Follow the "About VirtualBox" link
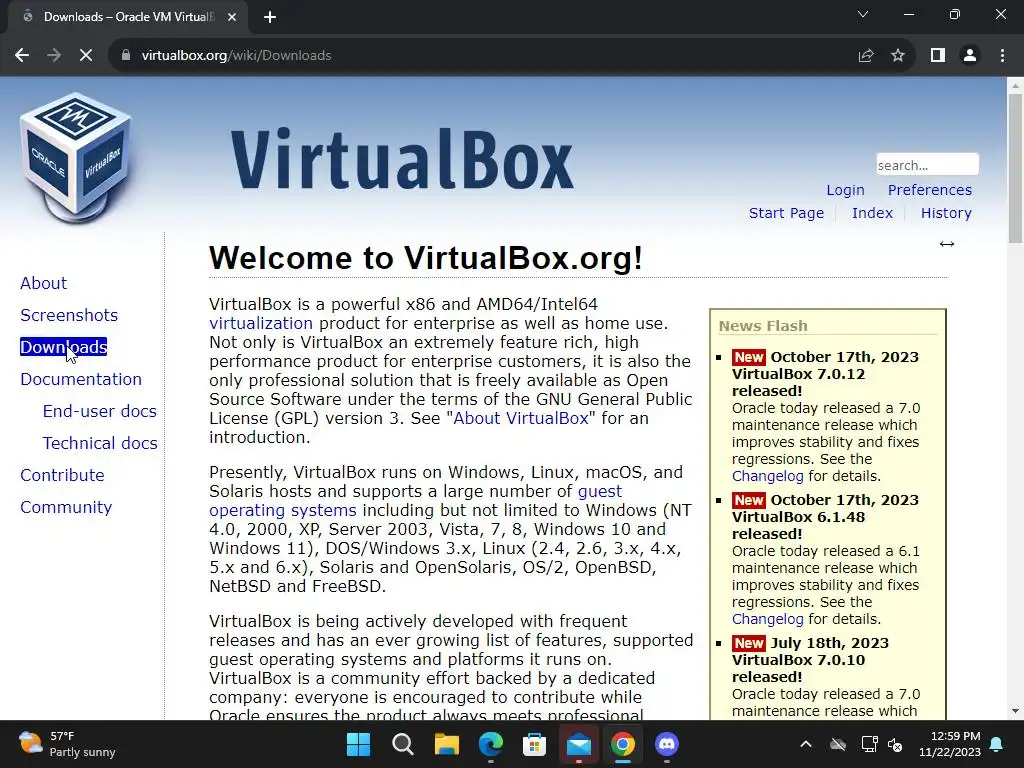This screenshot has width=1024, height=768. coord(520,418)
